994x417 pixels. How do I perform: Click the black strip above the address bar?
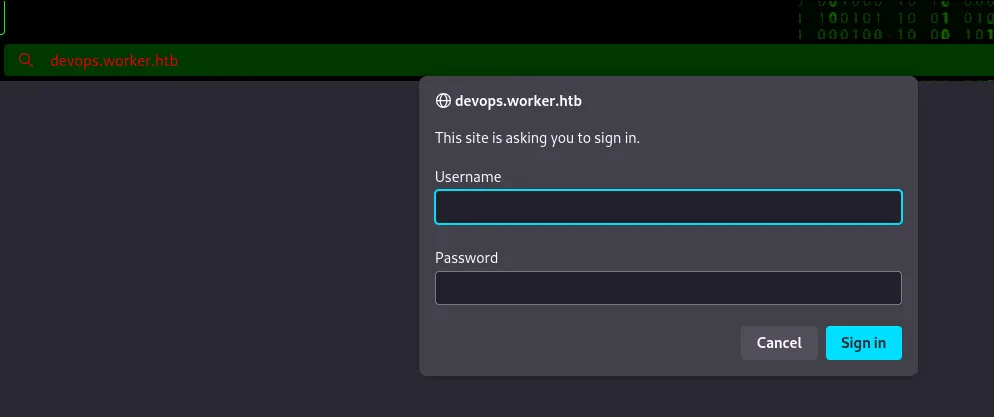pyautogui.click(x=400, y=20)
